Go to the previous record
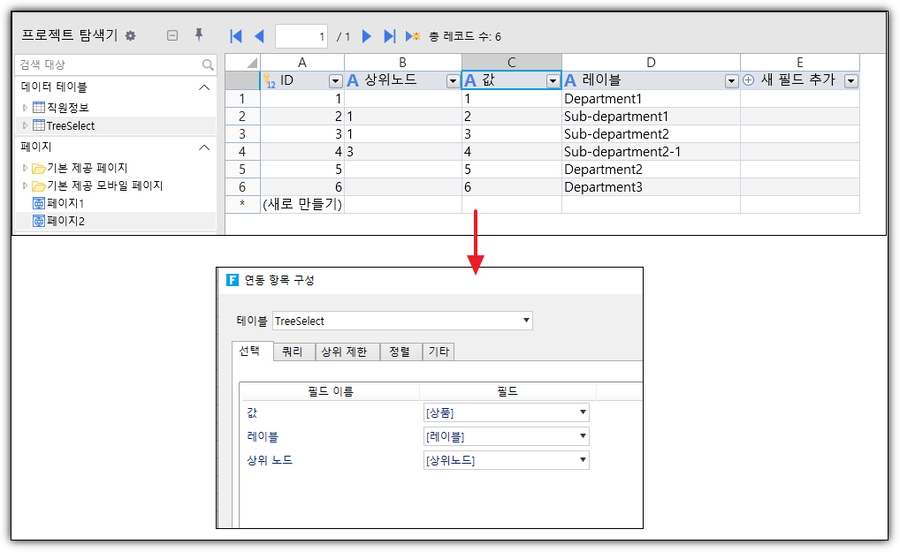 pos(259,36)
